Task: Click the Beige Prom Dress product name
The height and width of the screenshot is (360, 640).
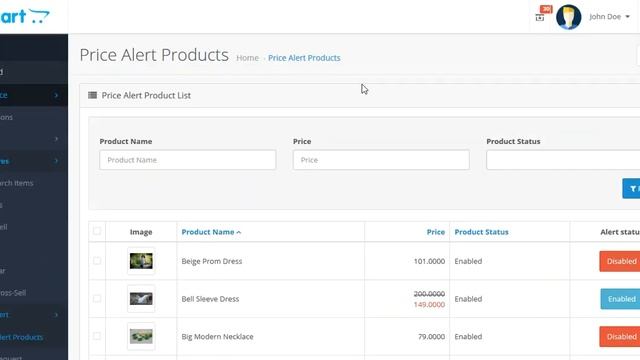Action: click(212, 261)
